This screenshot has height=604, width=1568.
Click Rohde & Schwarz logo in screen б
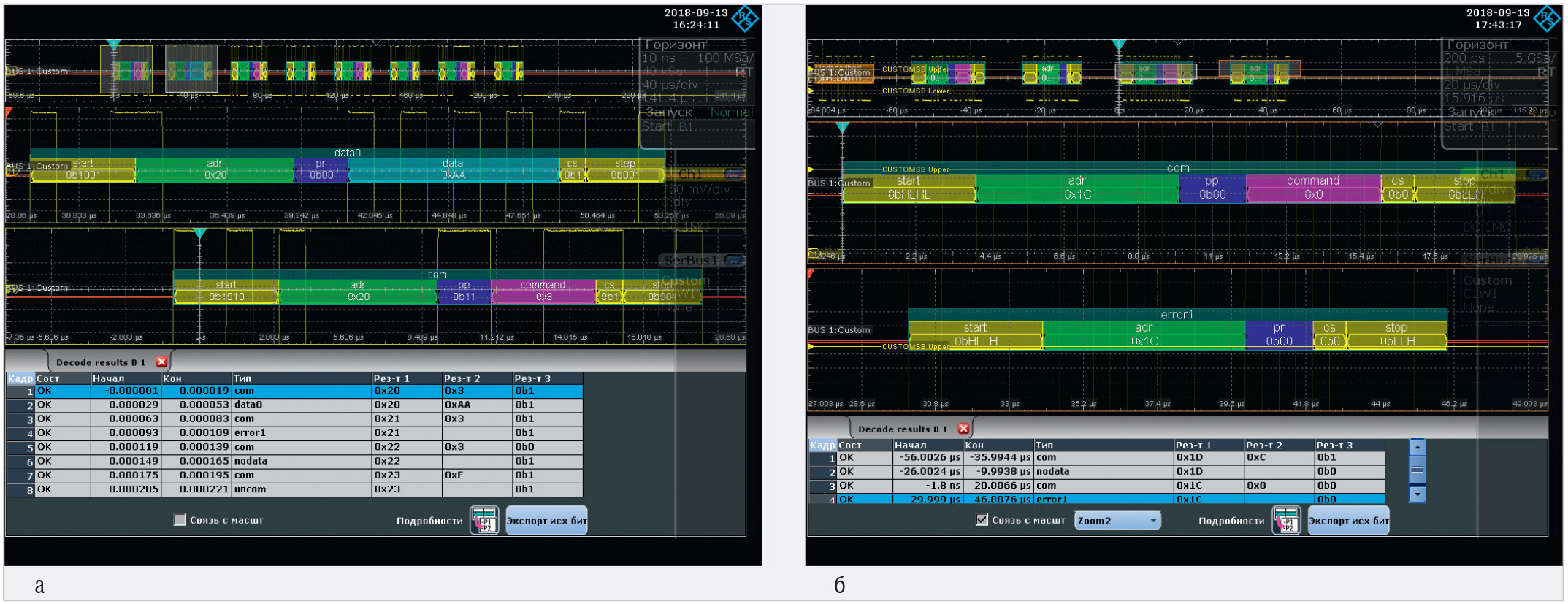1548,18
